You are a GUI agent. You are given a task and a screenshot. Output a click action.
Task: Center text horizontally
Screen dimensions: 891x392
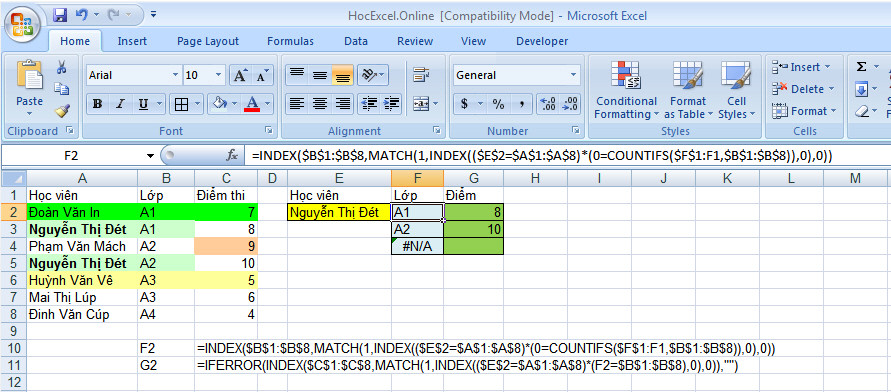click(x=320, y=104)
